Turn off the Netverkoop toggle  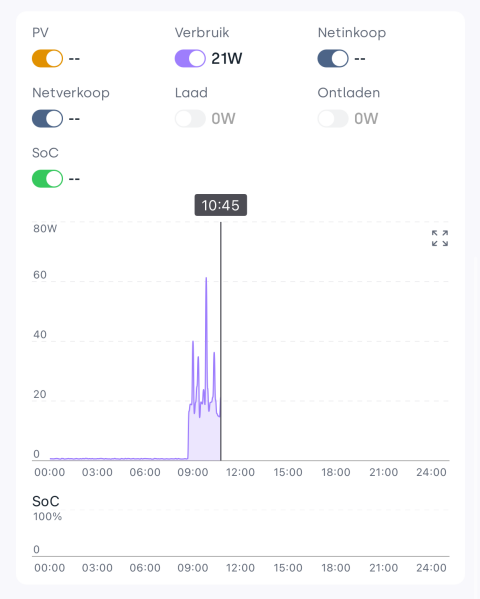click(x=47, y=118)
